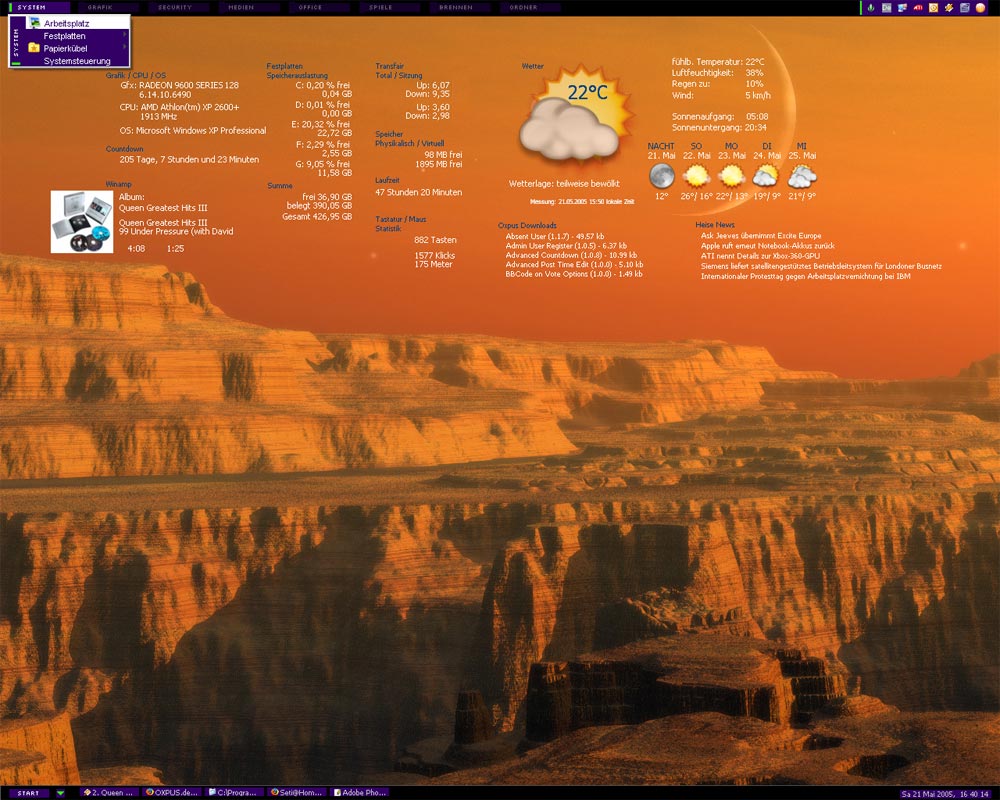Click the Arbeitsplatz computer icon in menu
The height and width of the screenshot is (800, 1000).
click(x=35, y=23)
